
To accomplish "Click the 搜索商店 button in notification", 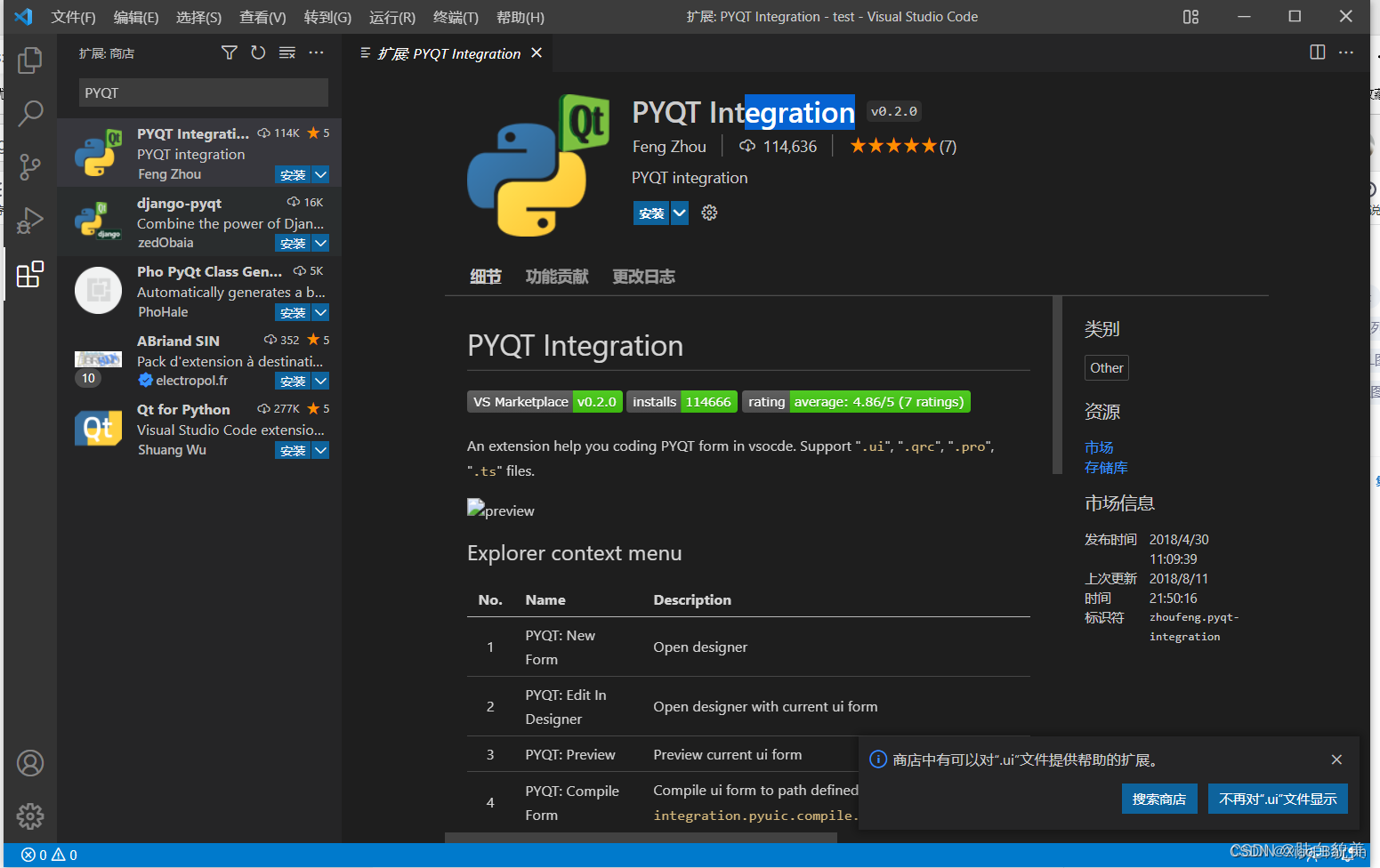I will coord(1159,799).
